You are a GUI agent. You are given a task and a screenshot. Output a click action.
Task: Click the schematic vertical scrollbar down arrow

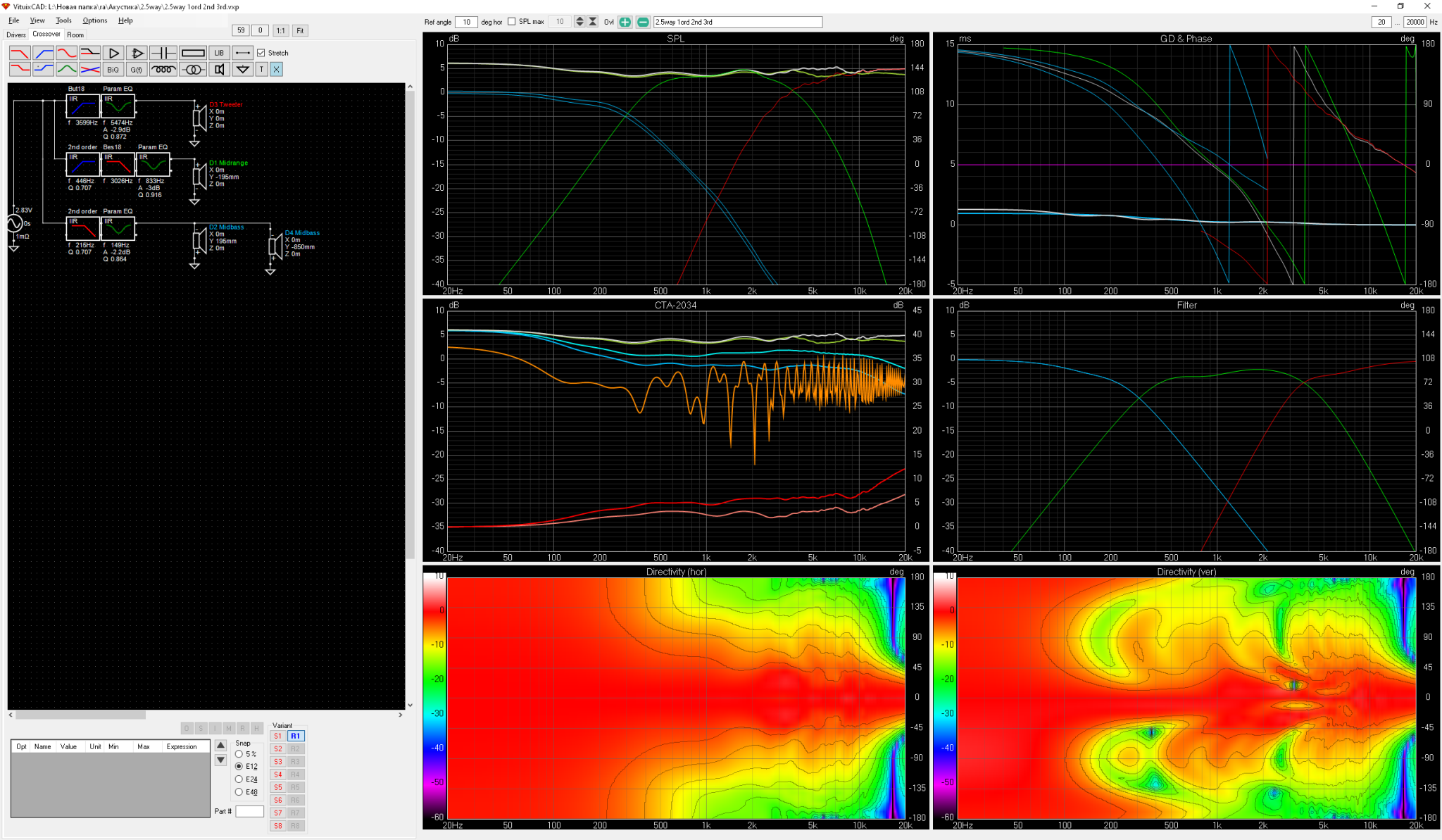[410, 704]
